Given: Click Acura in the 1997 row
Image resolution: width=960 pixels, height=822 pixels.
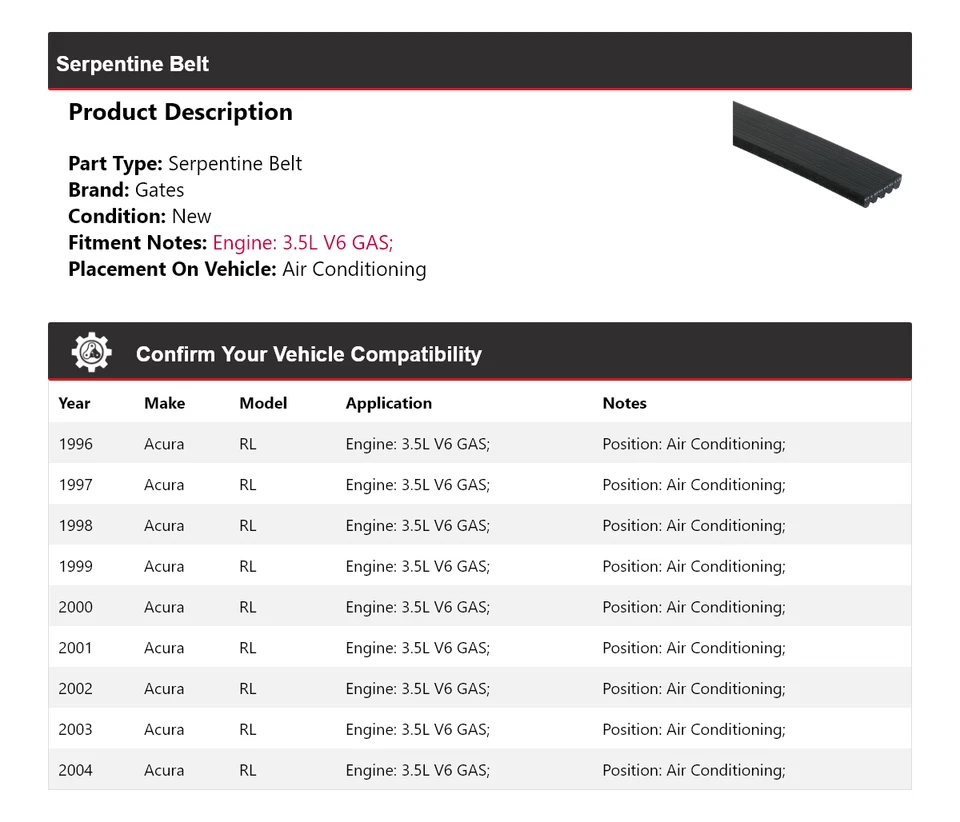Looking at the screenshot, I should point(164,485).
